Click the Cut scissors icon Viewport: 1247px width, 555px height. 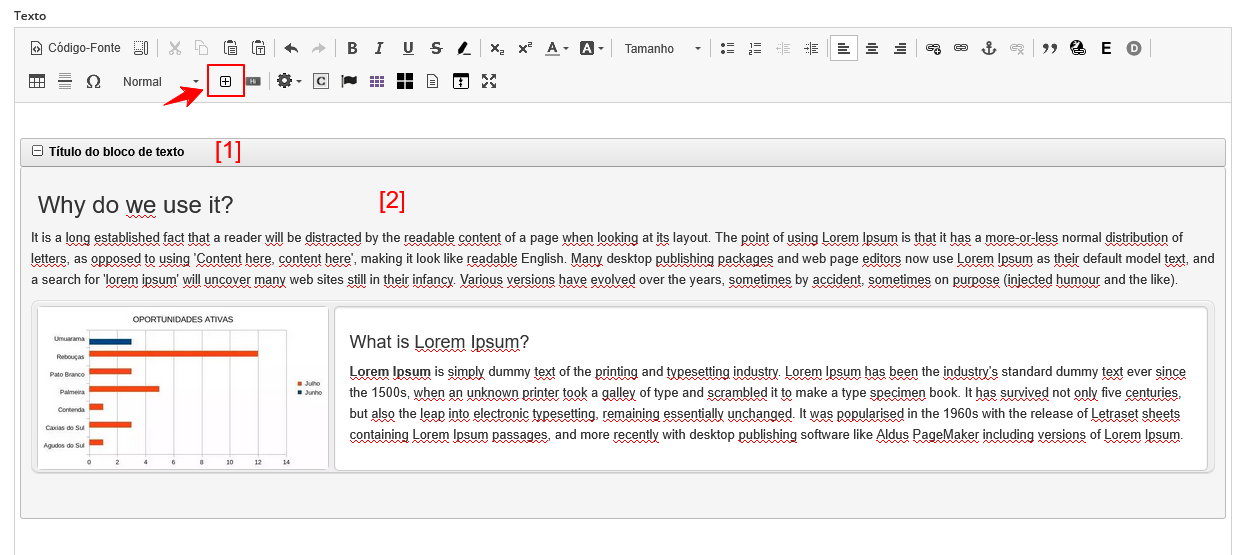click(175, 48)
